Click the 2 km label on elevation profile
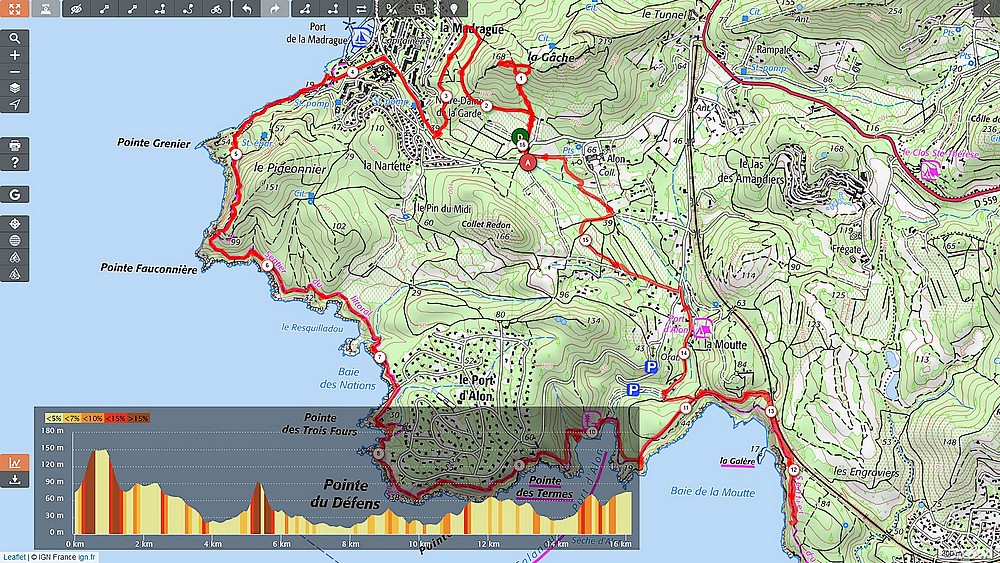The image size is (1000, 563). [x=144, y=544]
